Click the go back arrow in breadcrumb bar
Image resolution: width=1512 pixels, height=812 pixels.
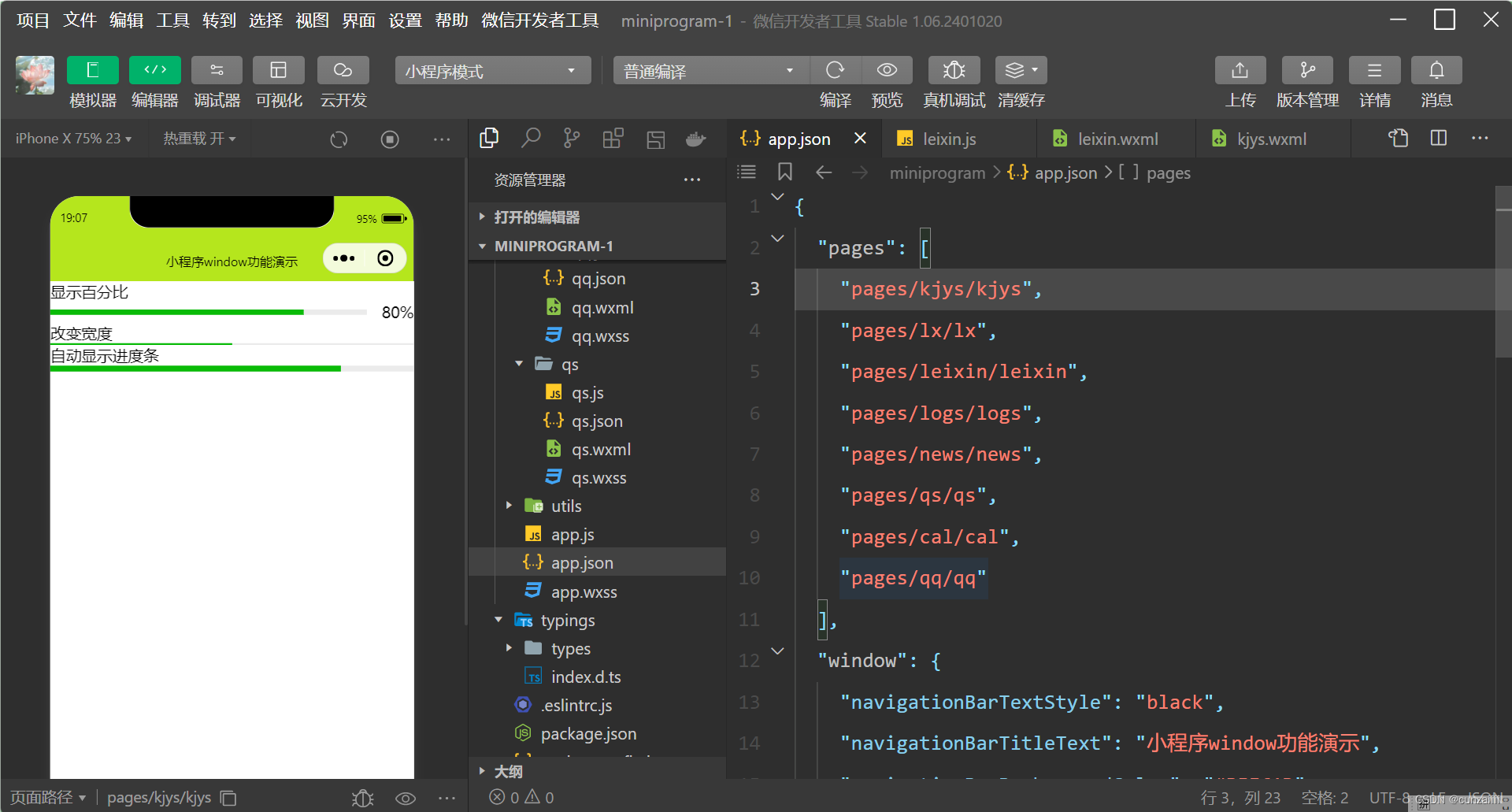tap(824, 172)
